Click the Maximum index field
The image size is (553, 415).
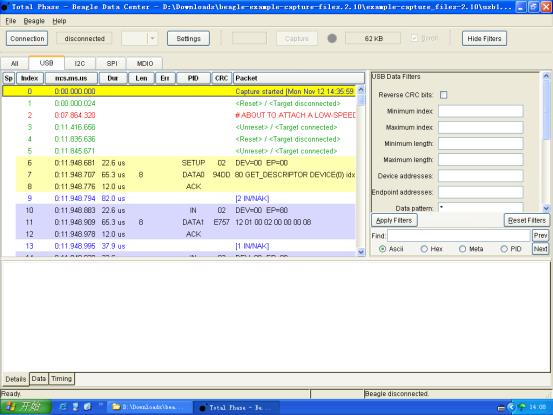(480, 127)
